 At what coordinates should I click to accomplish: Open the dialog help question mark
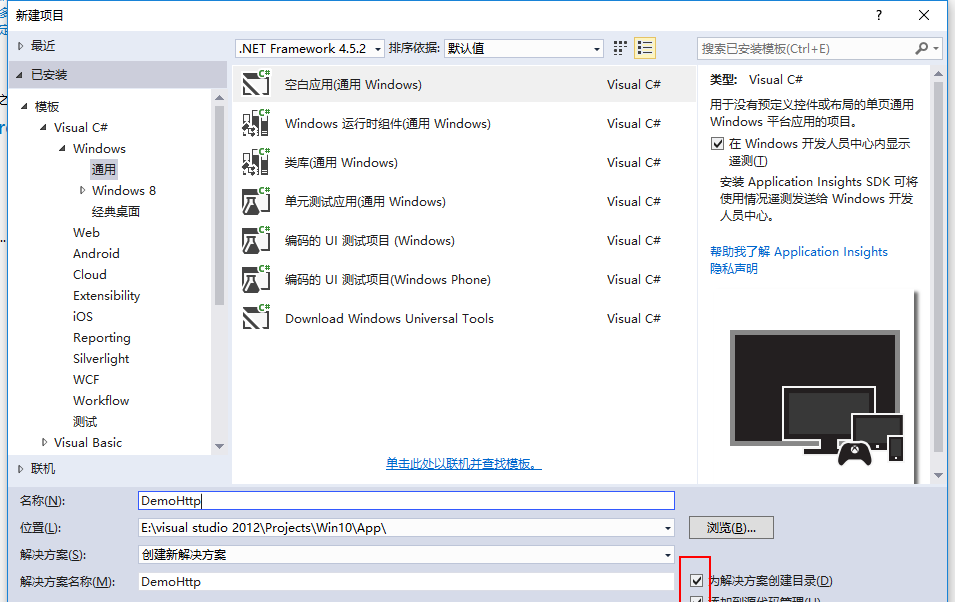point(879,15)
